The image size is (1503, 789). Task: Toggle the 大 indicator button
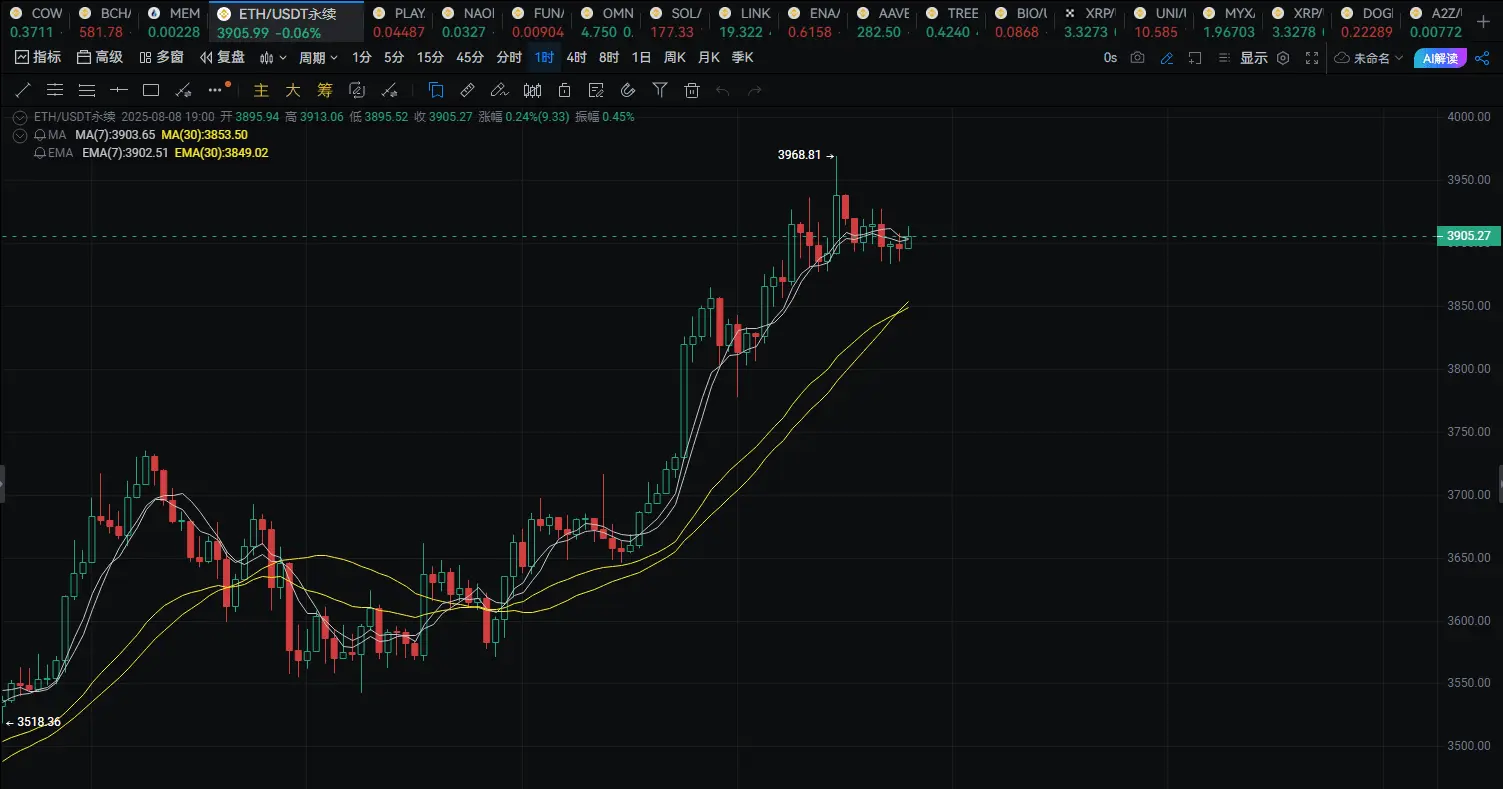[293, 91]
